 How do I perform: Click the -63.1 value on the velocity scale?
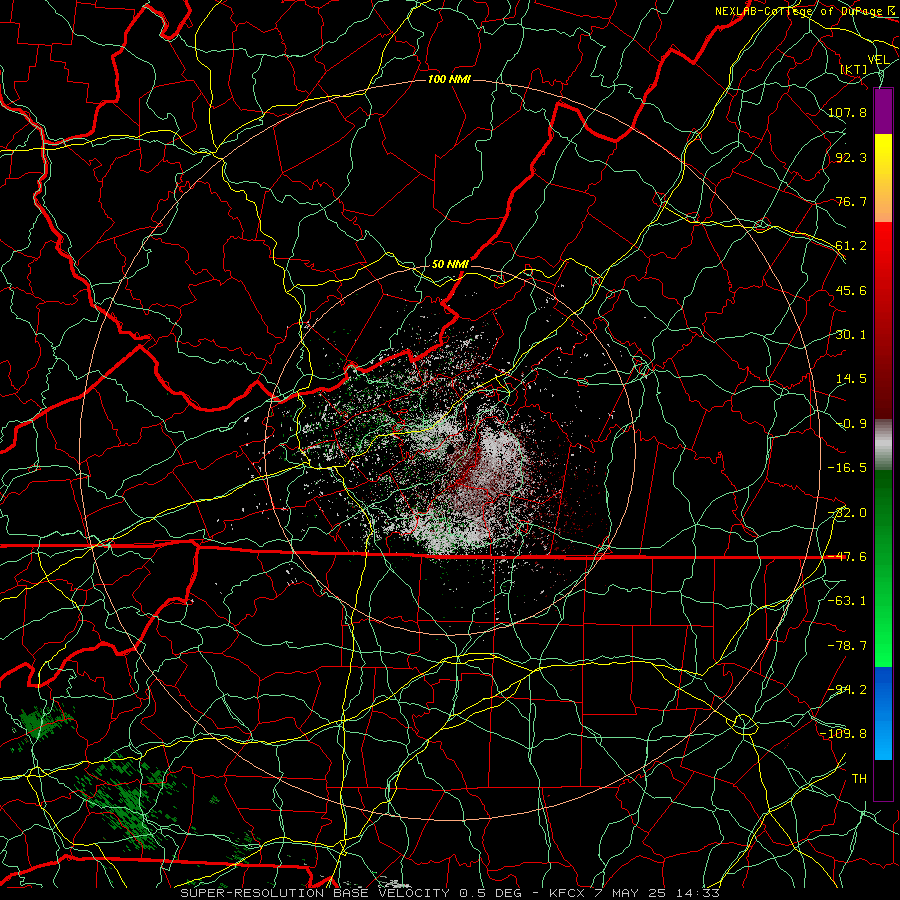coord(847,601)
